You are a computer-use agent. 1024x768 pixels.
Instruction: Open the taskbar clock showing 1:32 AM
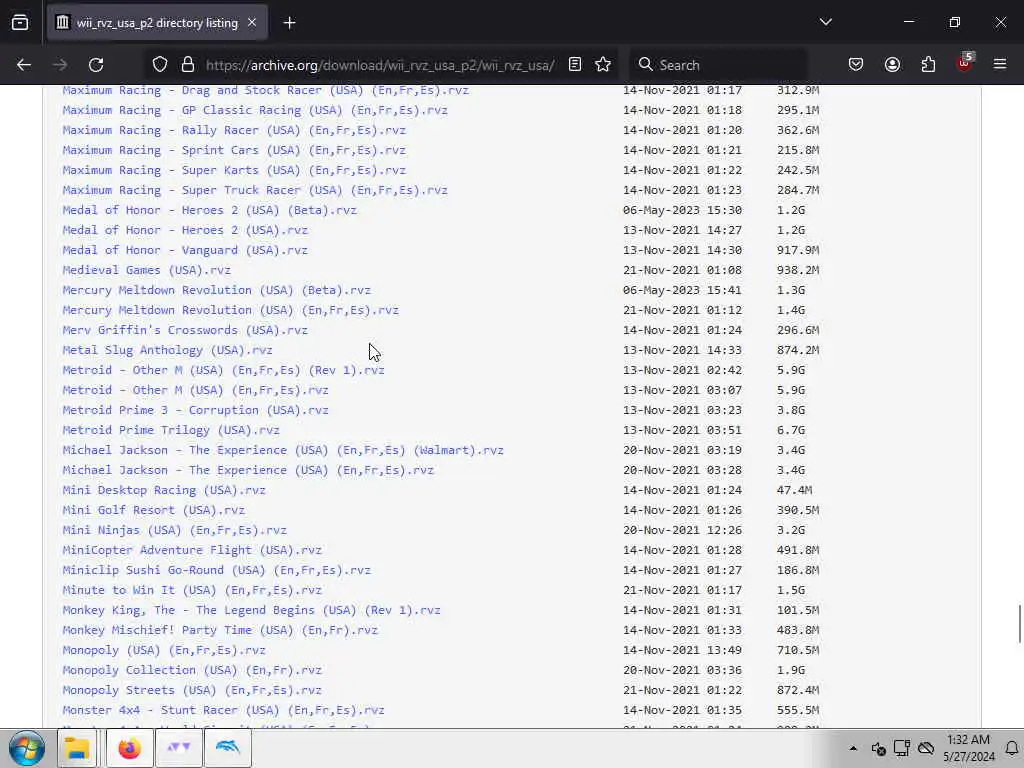968,748
